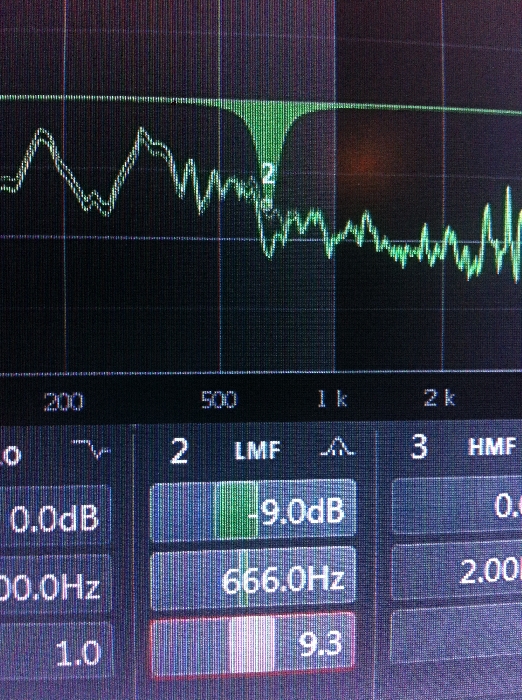Click the 2k frequency axis label

tap(439, 397)
